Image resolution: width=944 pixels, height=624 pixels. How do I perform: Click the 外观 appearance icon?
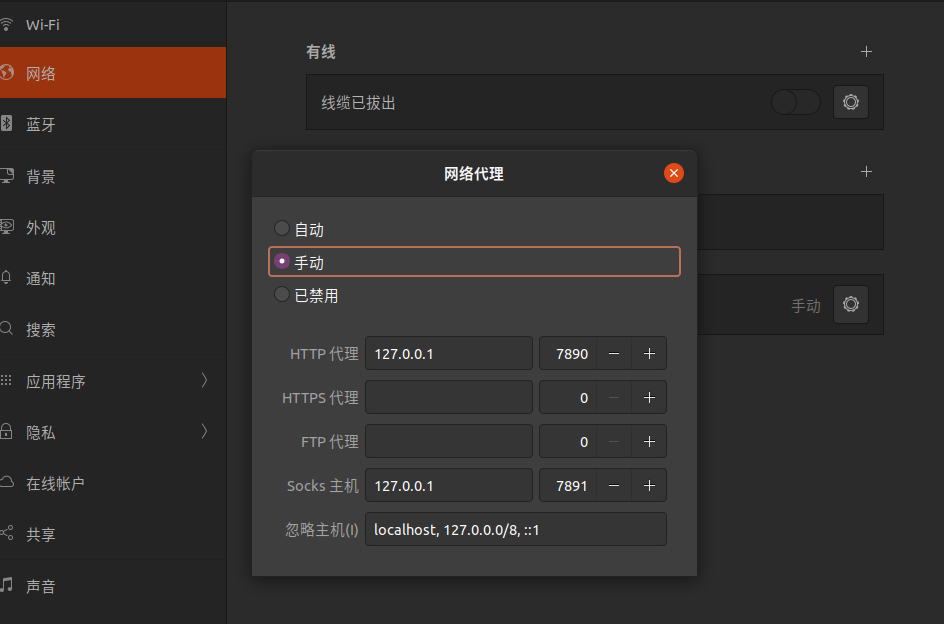click(x=10, y=227)
